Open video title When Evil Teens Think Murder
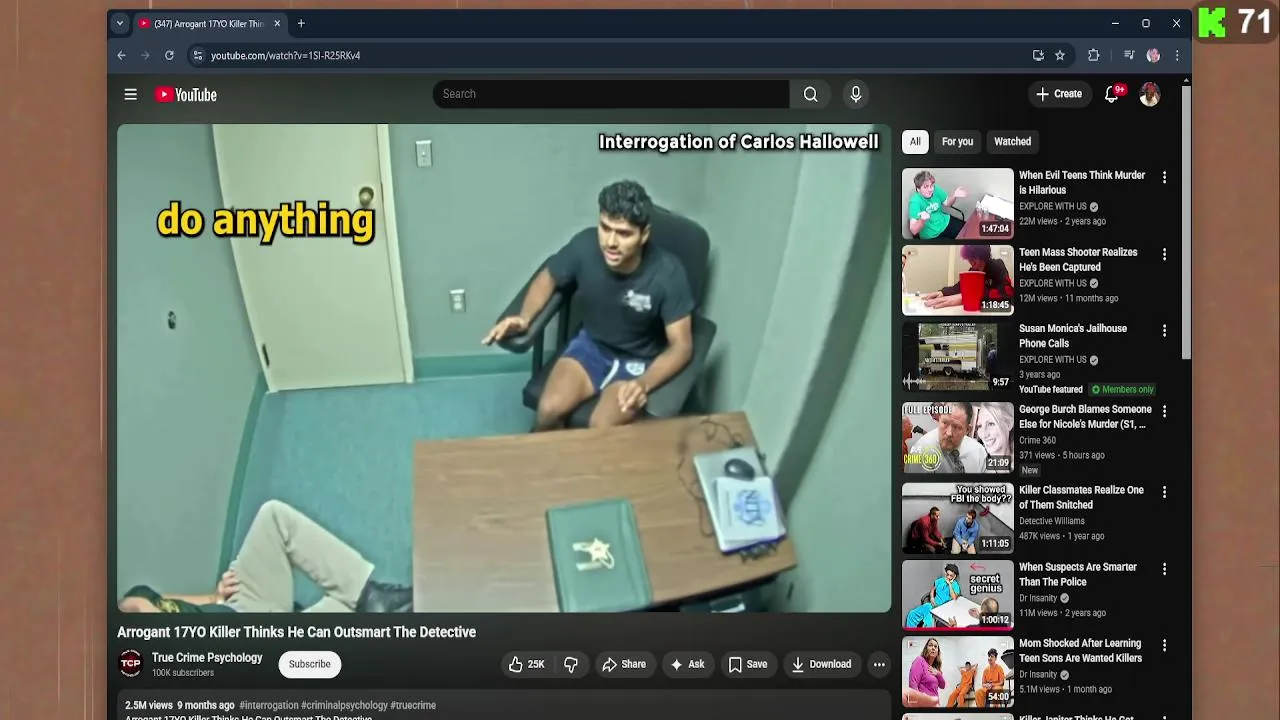The width and height of the screenshot is (1280, 720). click(1082, 182)
